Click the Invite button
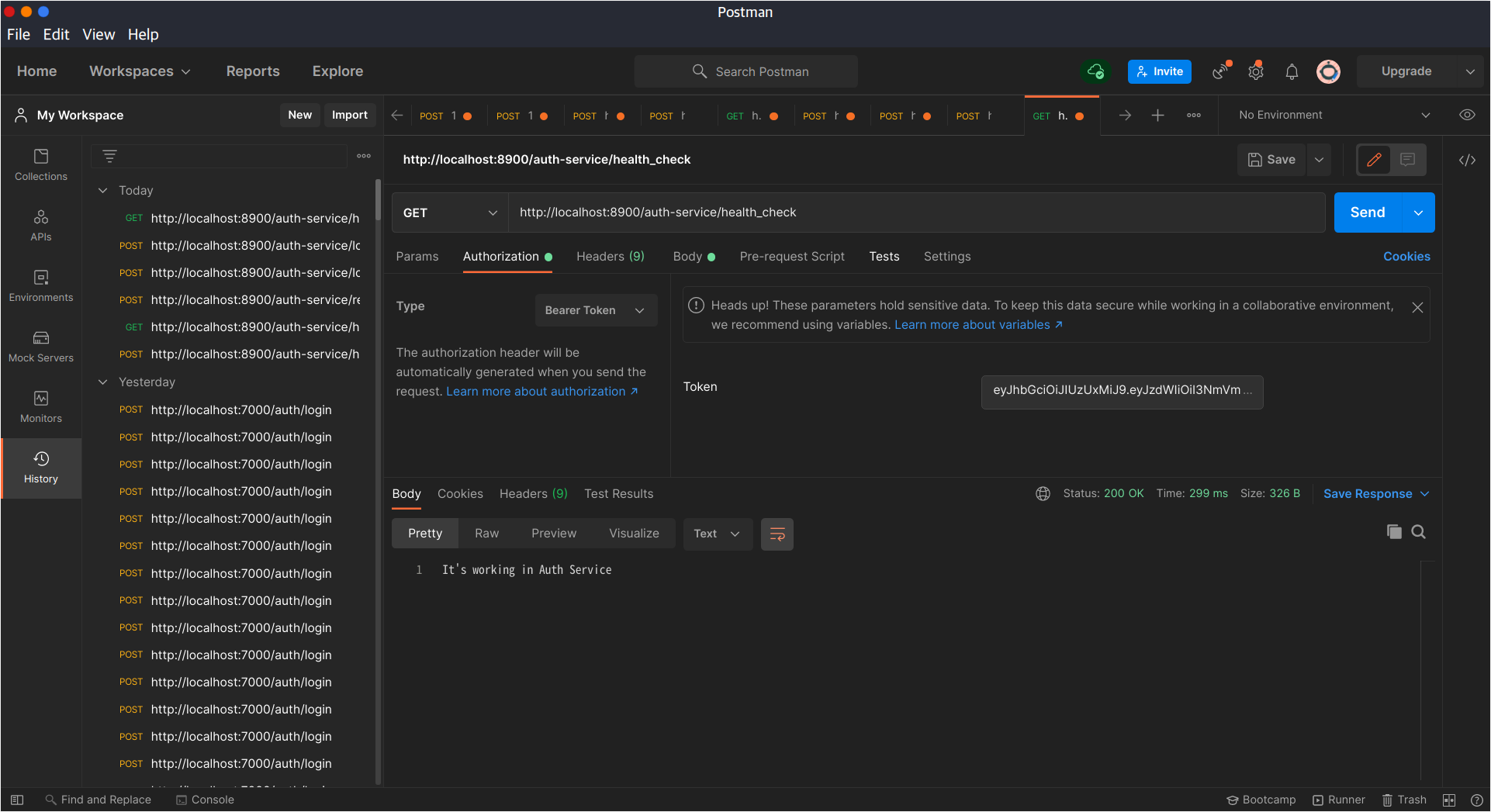Screen dimensions: 1491x812 [1160, 71]
